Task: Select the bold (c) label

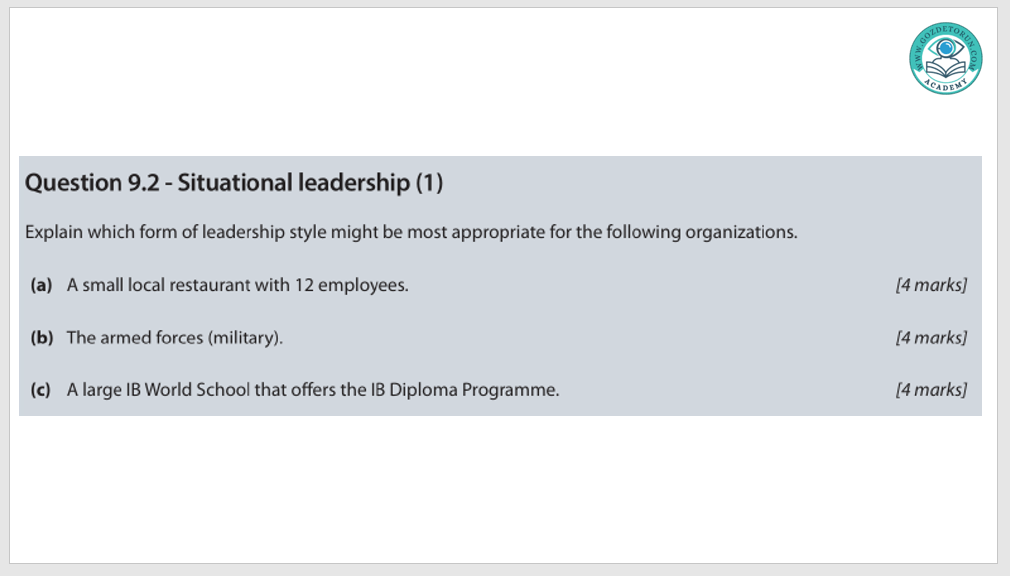Action: click(41, 389)
